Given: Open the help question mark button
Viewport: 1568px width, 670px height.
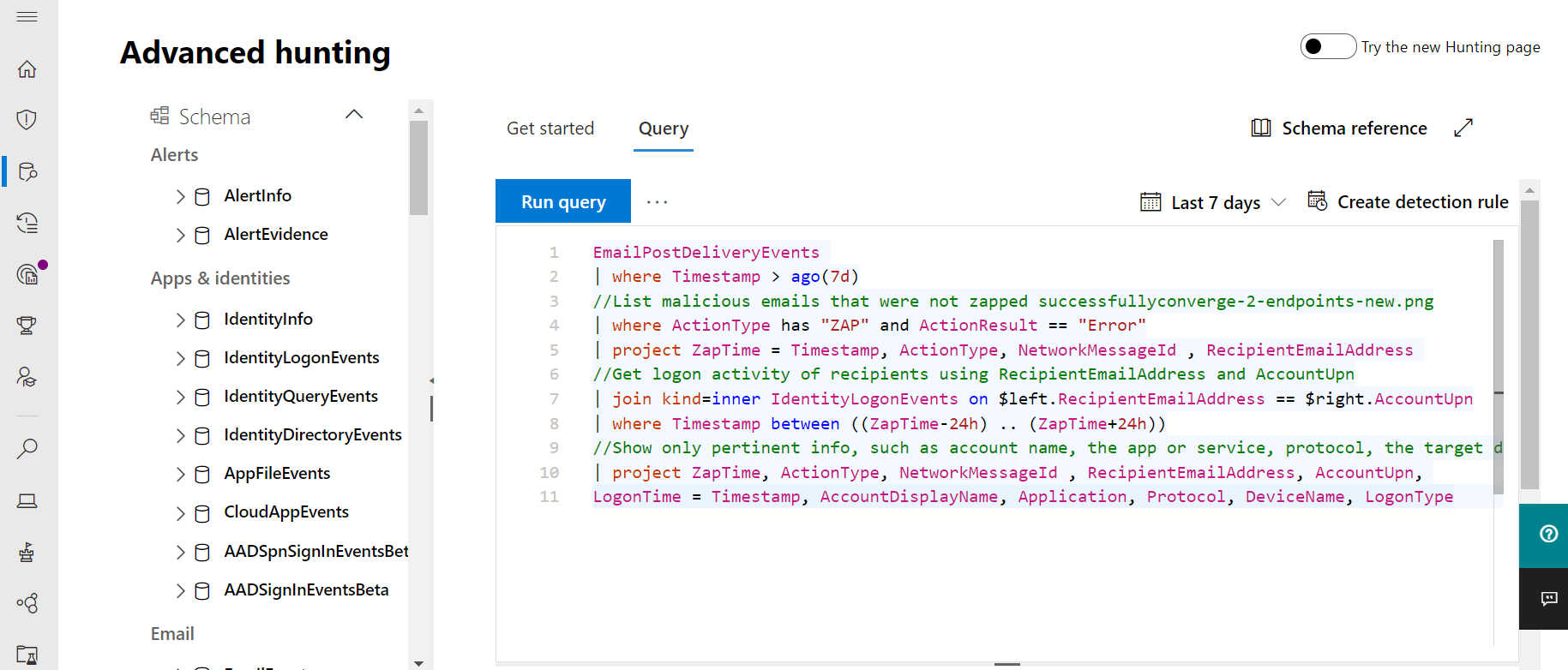Looking at the screenshot, I should [1547, 535].
